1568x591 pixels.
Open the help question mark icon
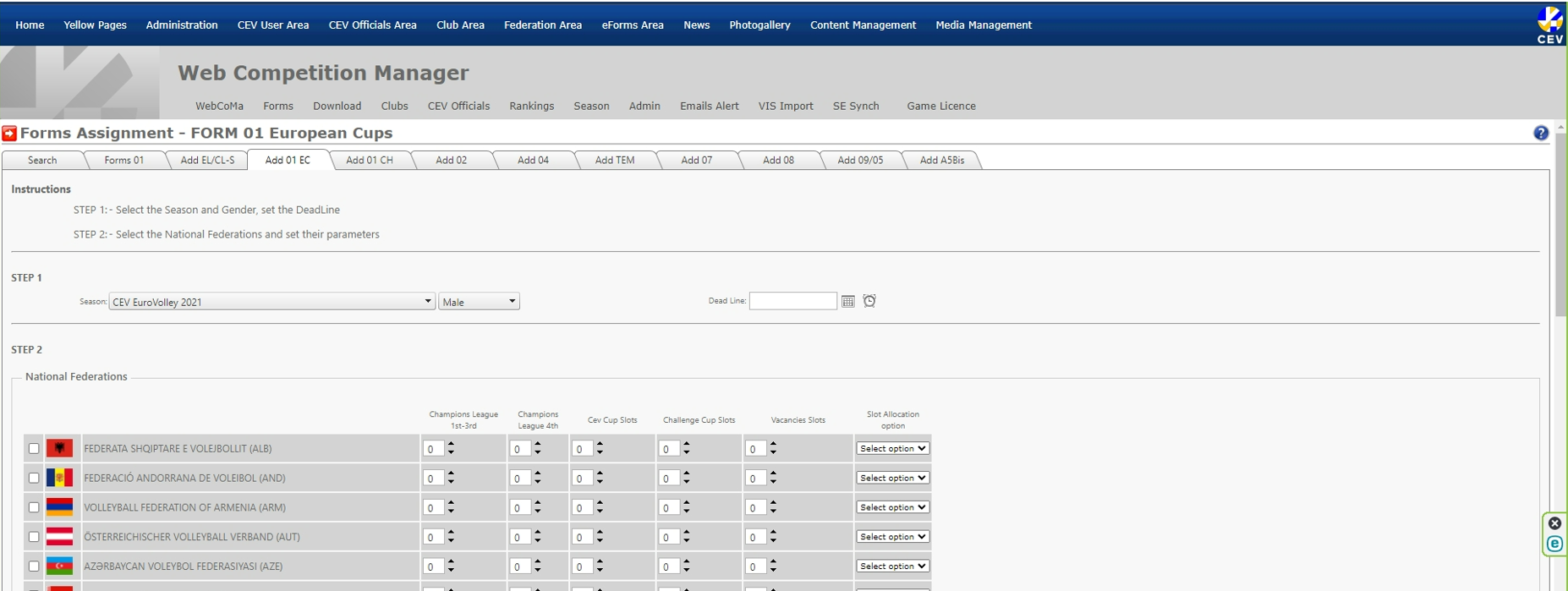[1540, 133]
